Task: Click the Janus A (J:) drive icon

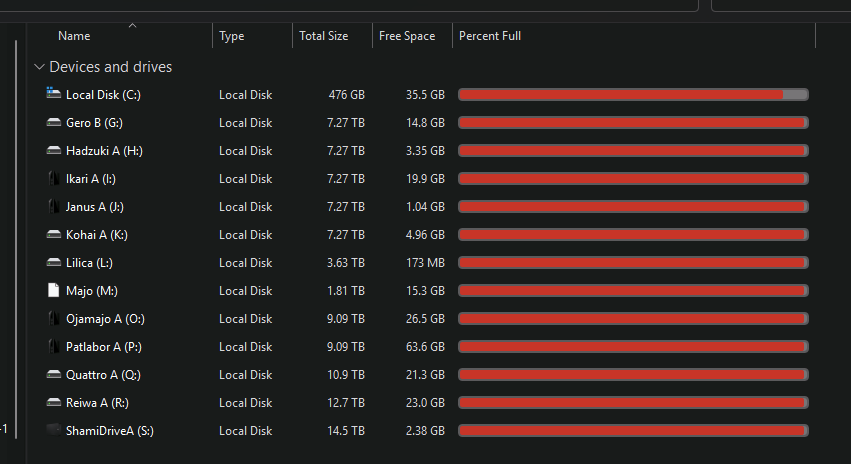Action: pyautogui.click(x=53, y=206)
